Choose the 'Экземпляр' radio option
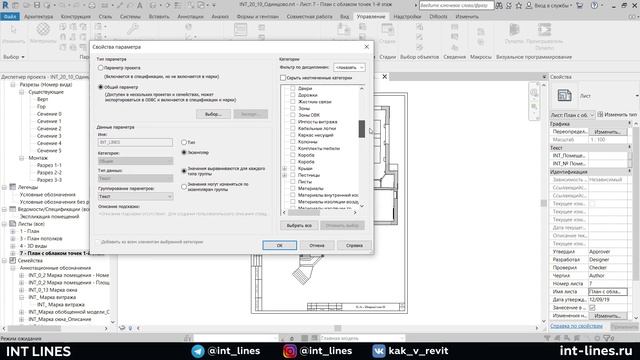The width and height of the screenshot is (640, 360). pyautogui.click(x=184, y=152)
